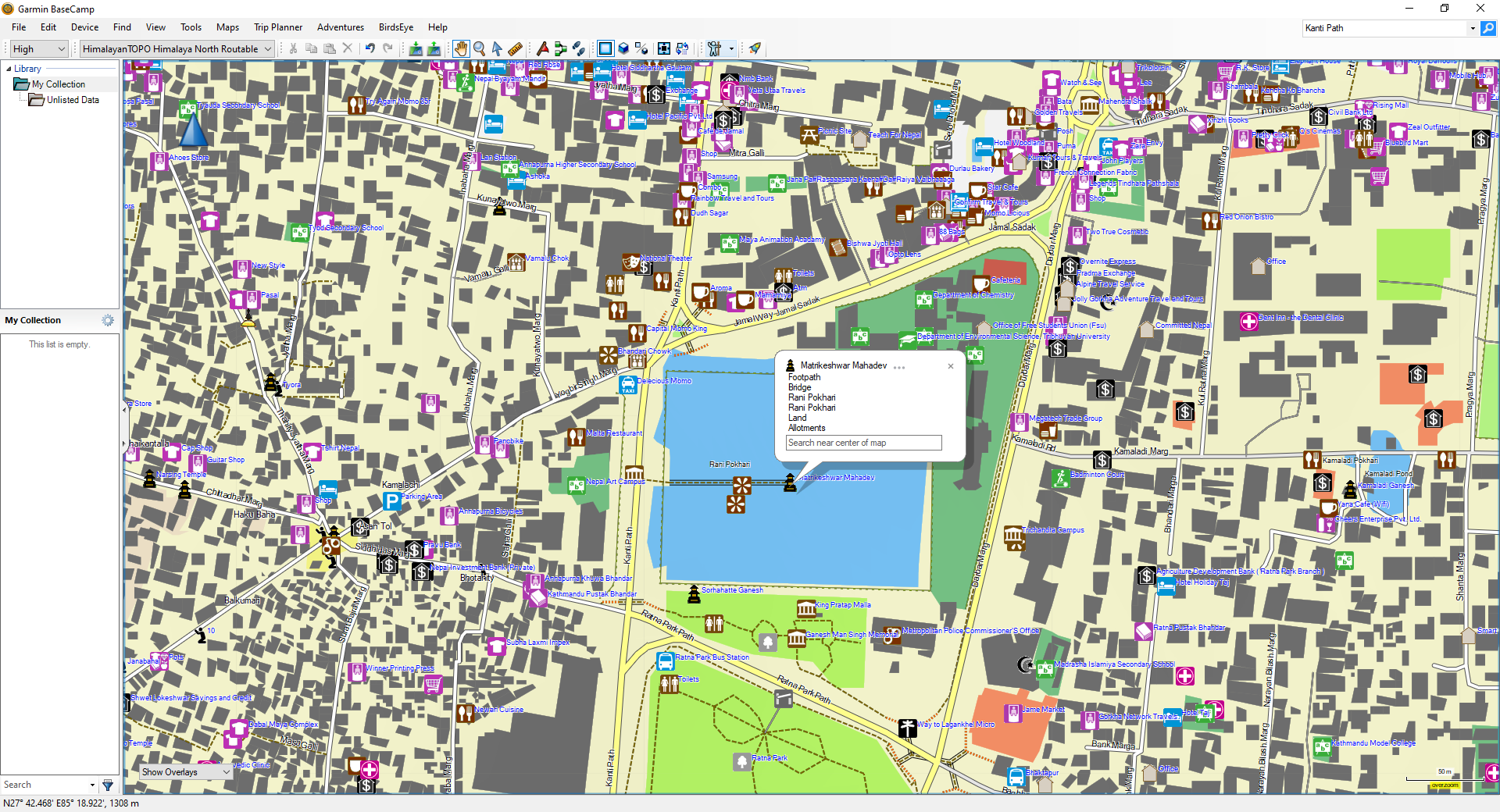Click the Paste clipboard icon
The image size is (1500, 812).
(330, 48)
